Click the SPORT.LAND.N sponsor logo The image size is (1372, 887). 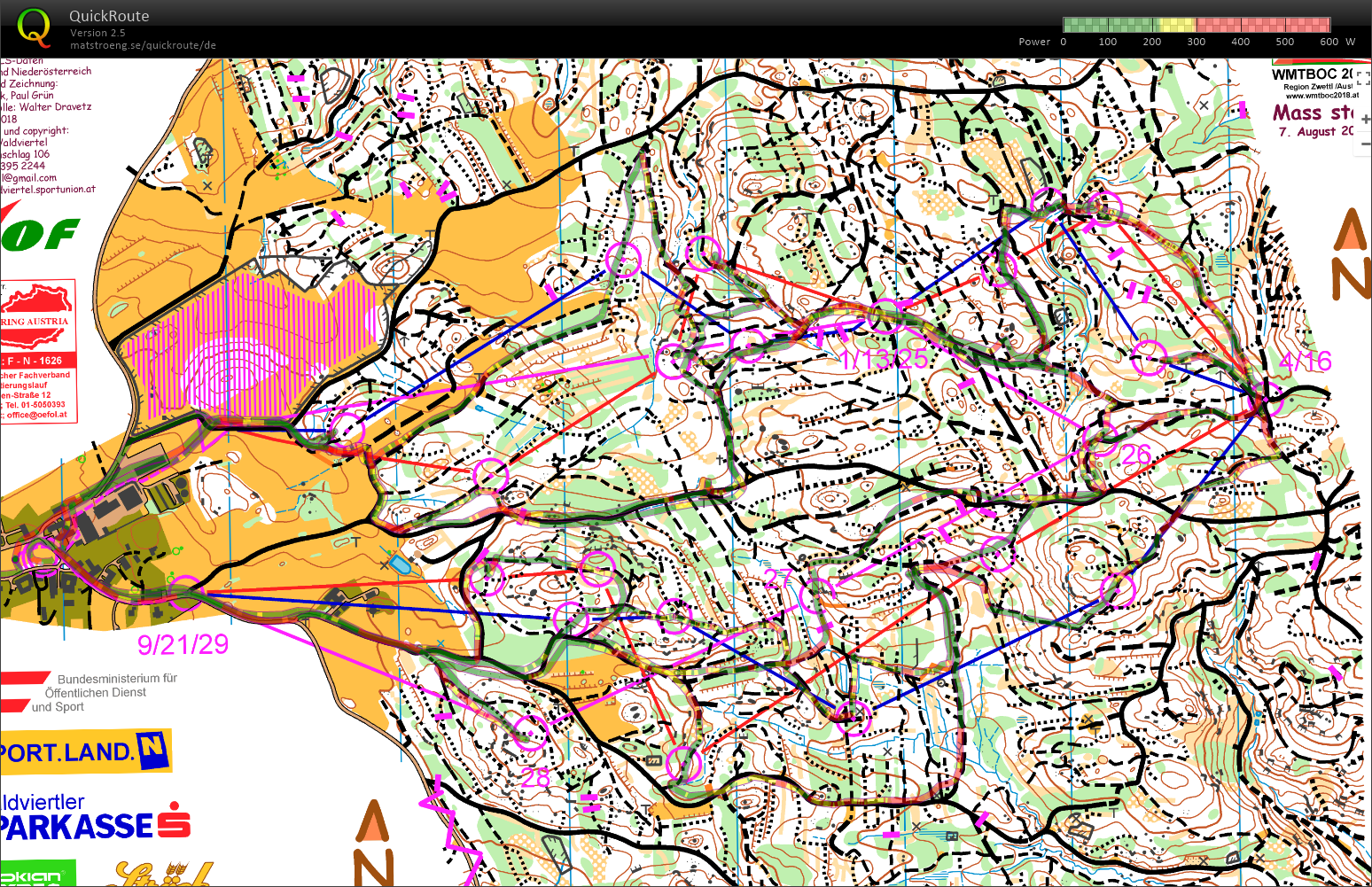[85, 752]
